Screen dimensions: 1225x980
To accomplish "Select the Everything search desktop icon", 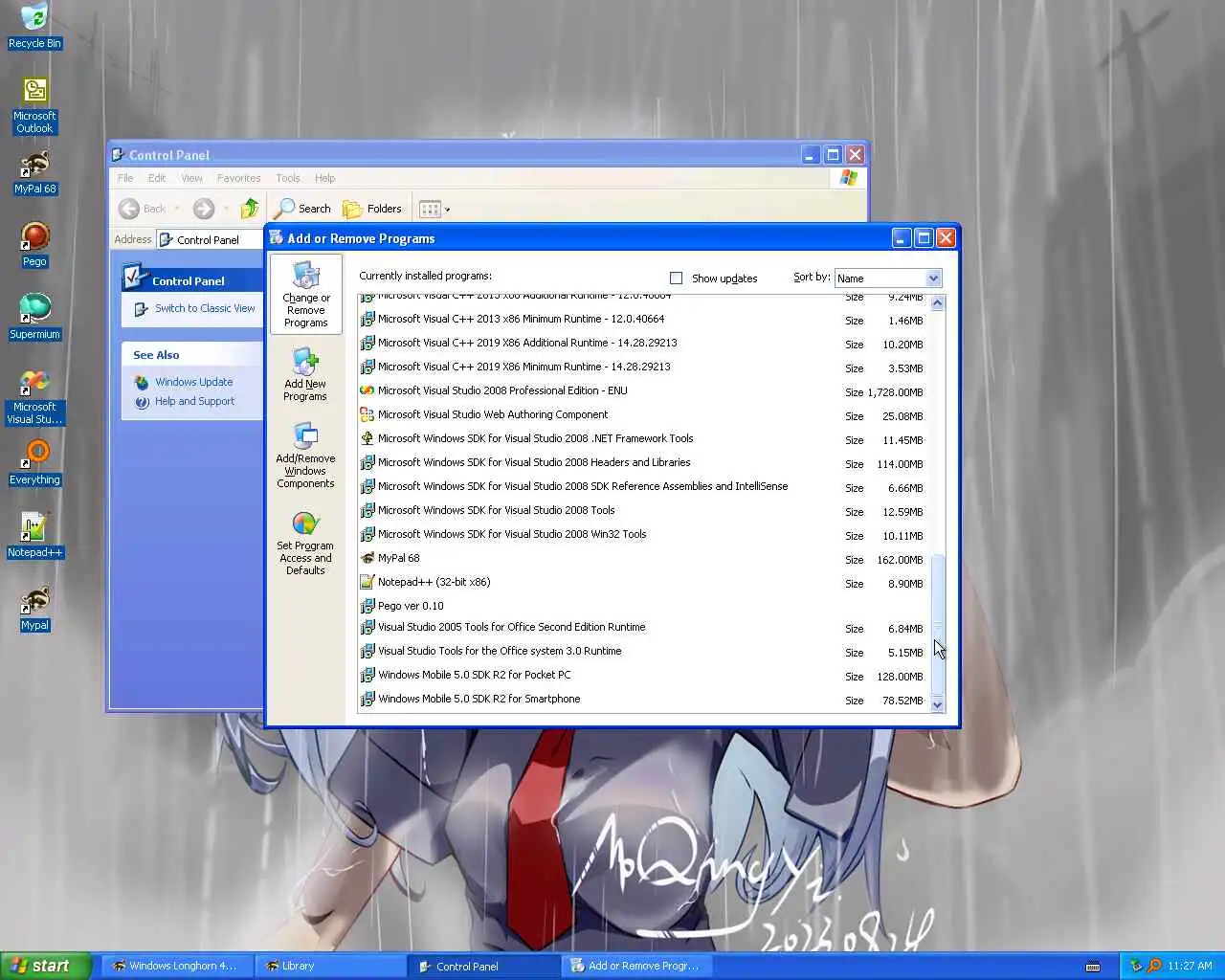I will click(34, 462).
